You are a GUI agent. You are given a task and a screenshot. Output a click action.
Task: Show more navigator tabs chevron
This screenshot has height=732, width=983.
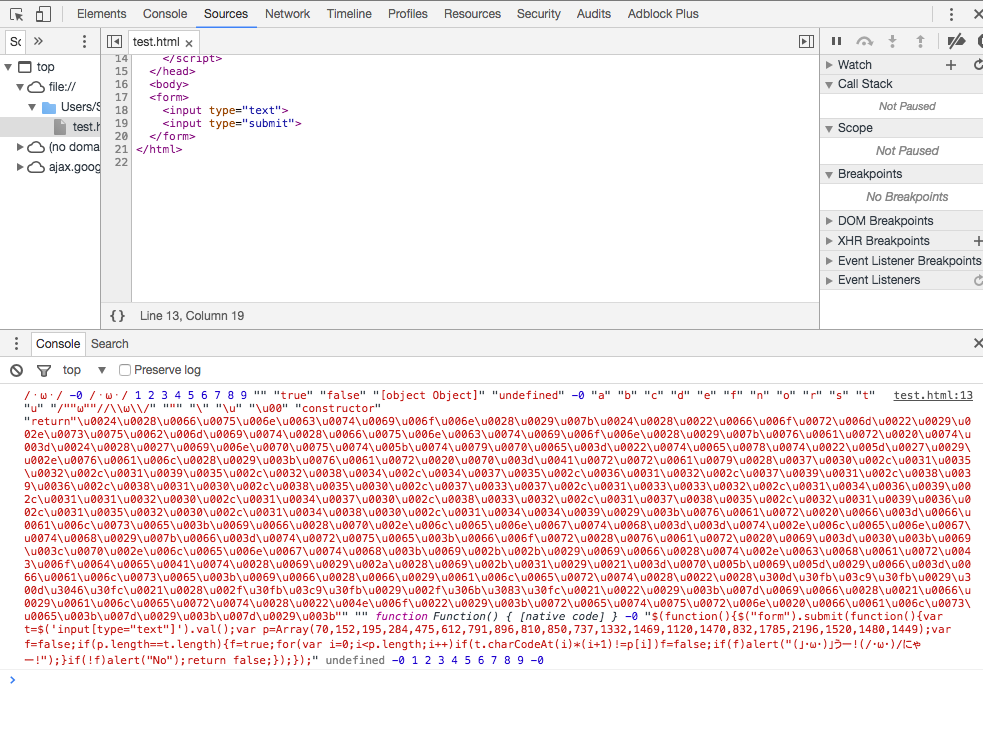[38, 41]
